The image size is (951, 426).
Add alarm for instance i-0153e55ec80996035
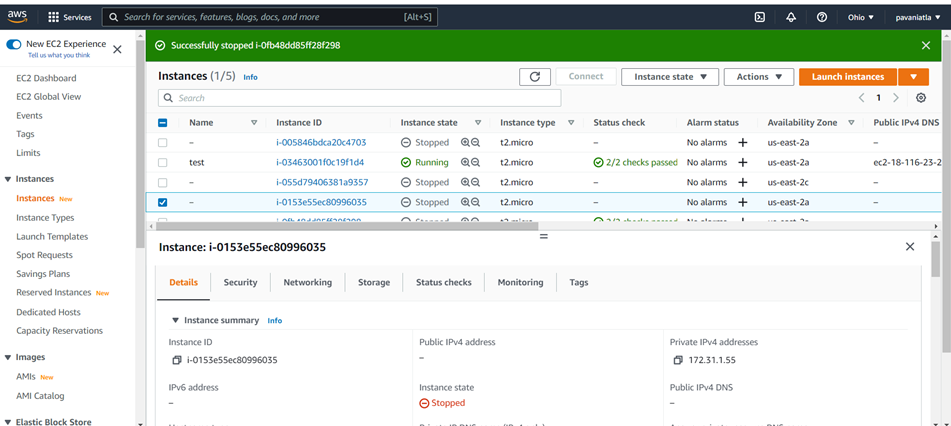742,202
